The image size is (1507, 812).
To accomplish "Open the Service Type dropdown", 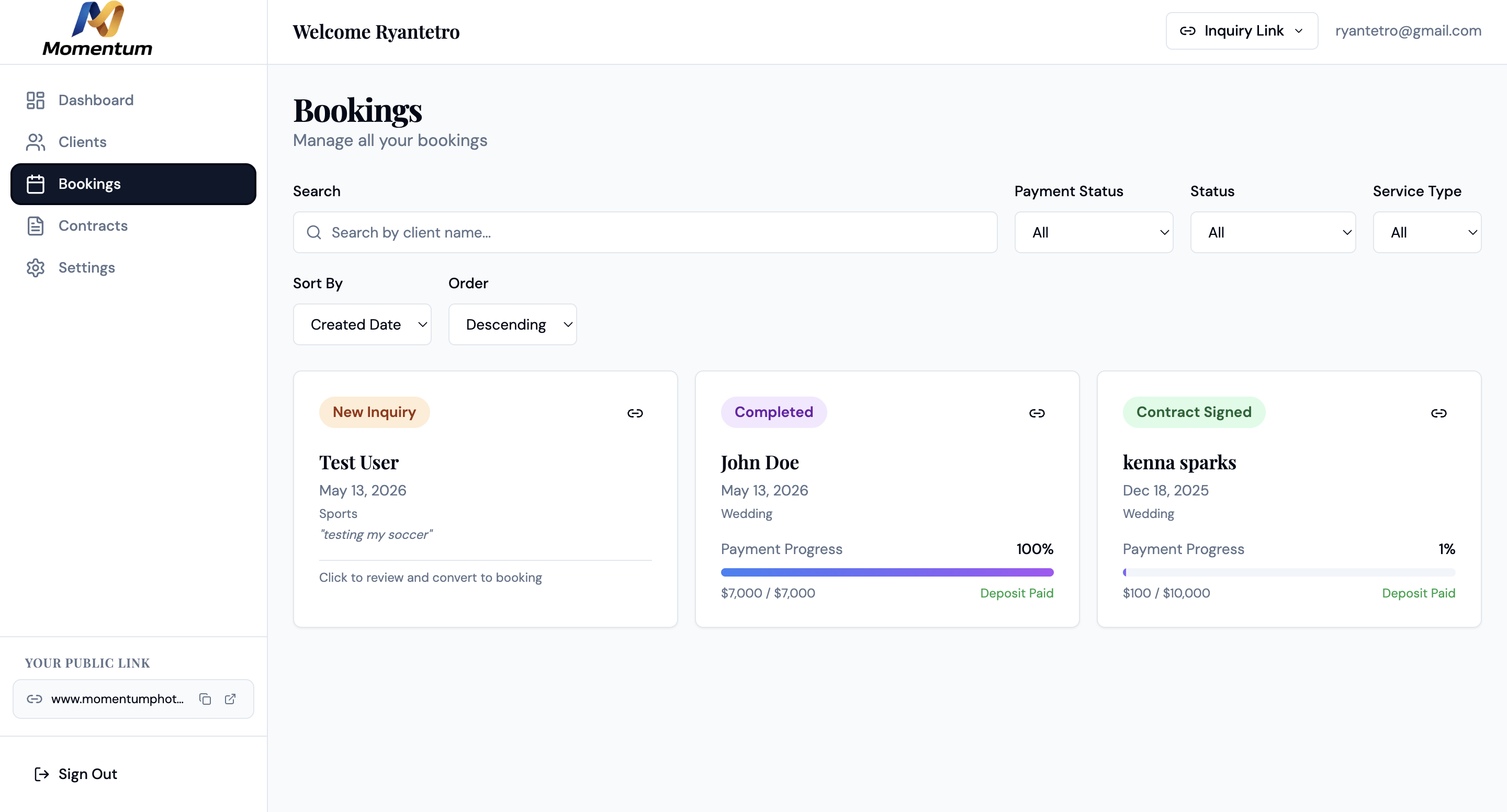I will (1427, 232).
